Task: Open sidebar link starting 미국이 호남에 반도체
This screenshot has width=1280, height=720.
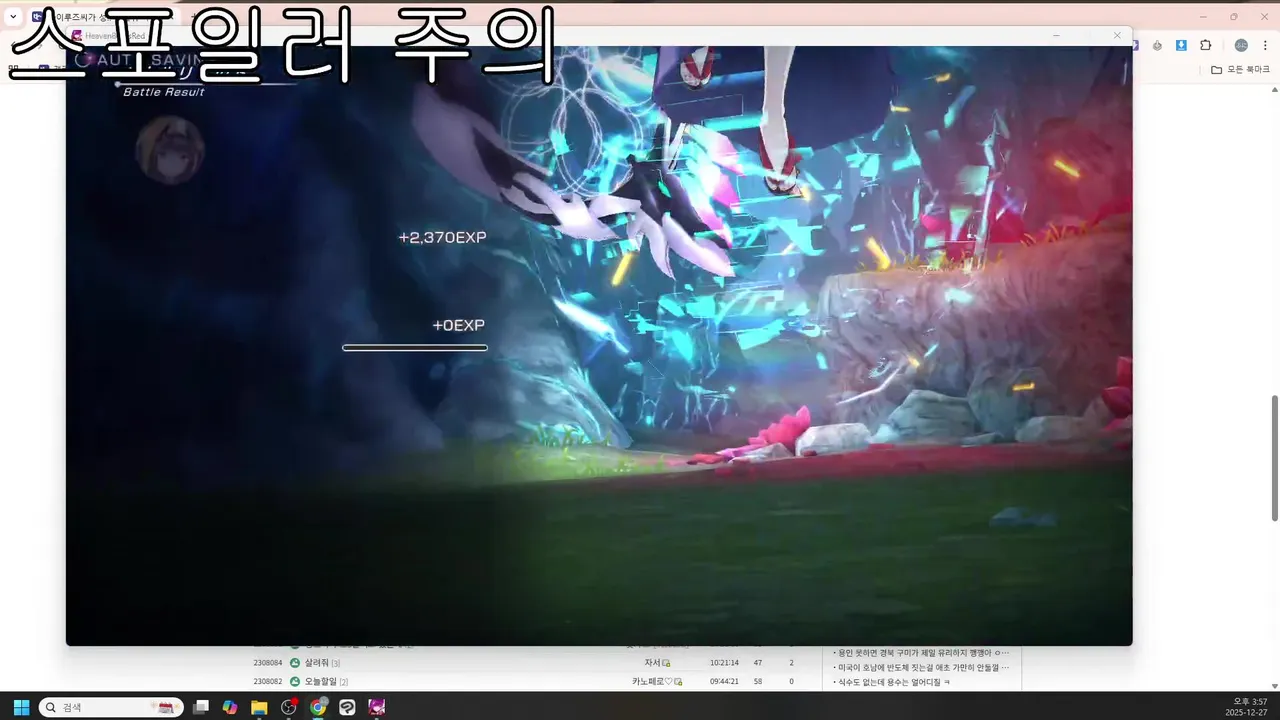Action: (x=921, y=667)
